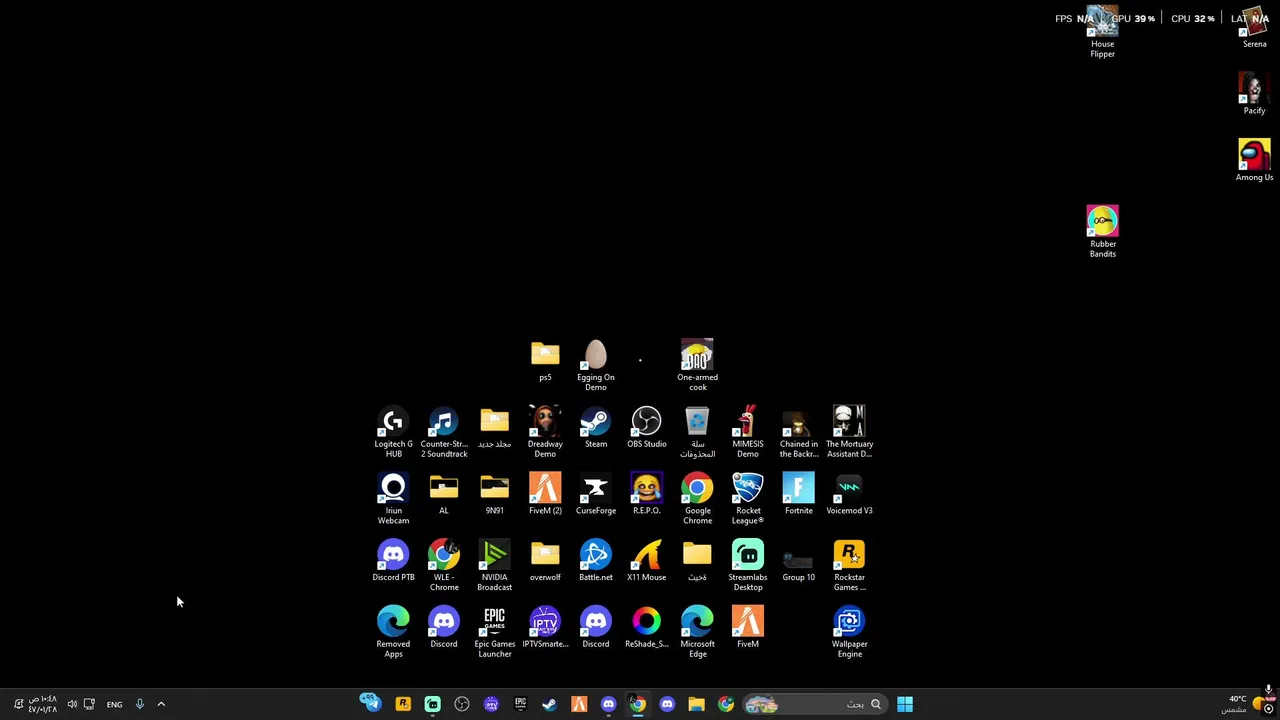The height and width of the screenshot is (720, 1280).
Task: Open OBS Studio from the taskbar
Action: tap(462, 704)
